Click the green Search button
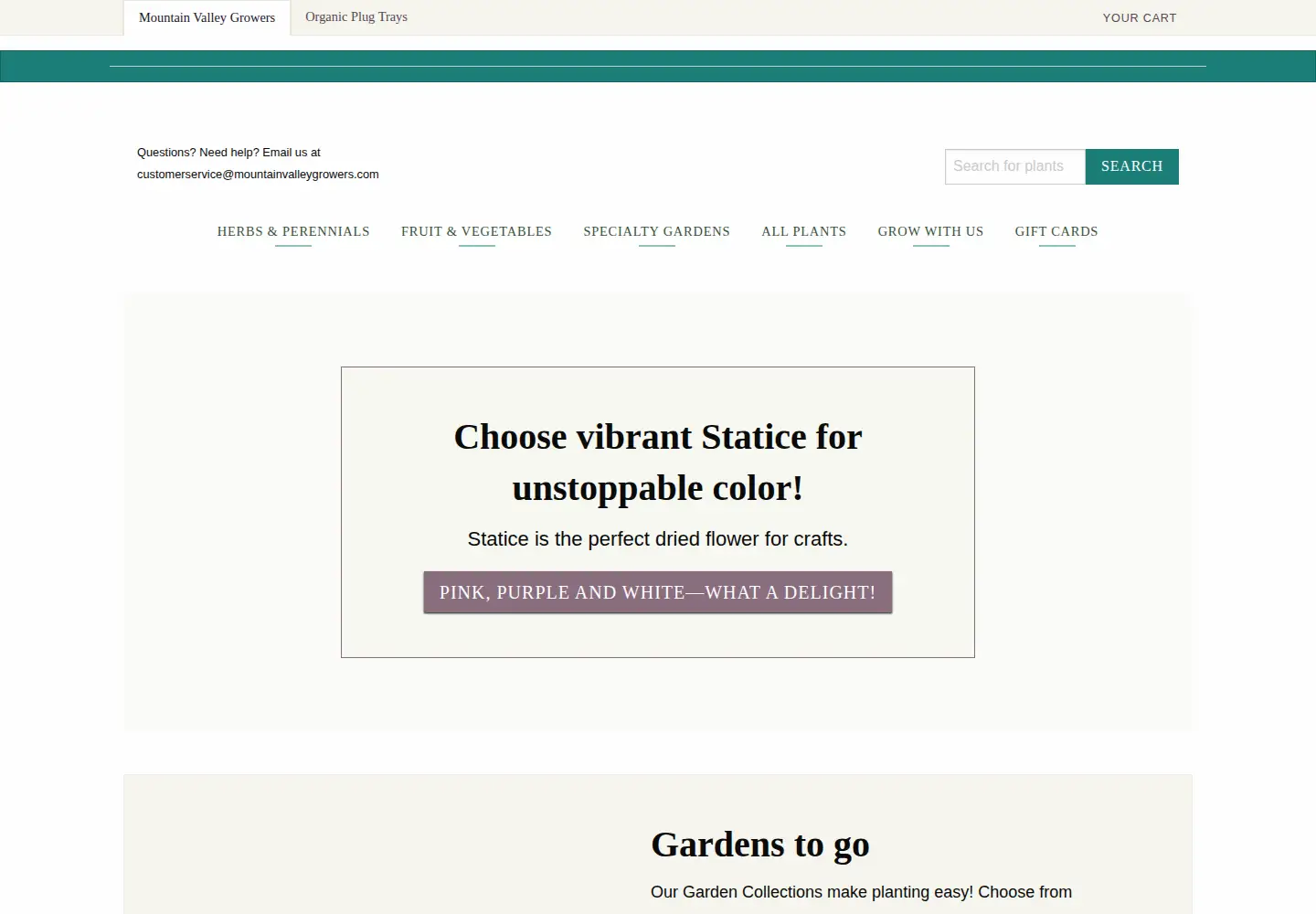 coord(1131,166)
